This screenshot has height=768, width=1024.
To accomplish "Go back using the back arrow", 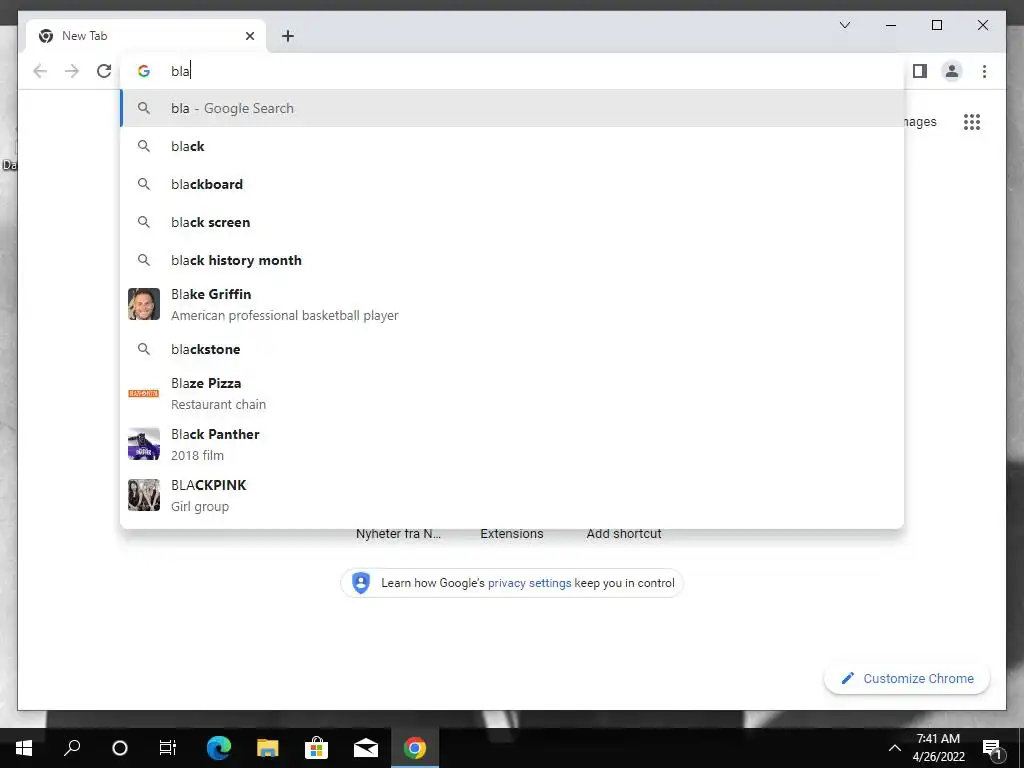I will [40, 71].
